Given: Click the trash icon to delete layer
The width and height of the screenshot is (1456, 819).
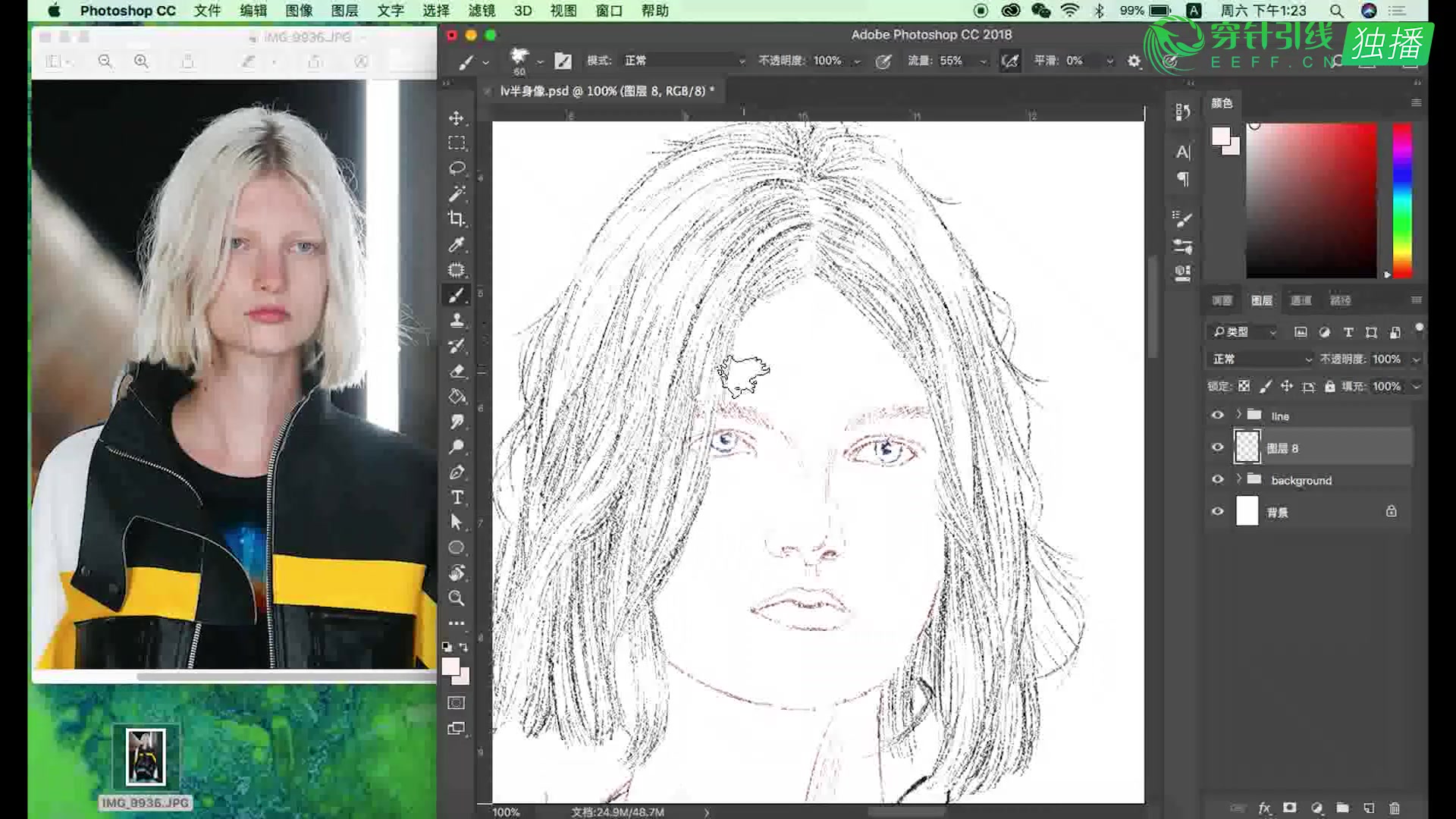Looking at the screenshot, I should click(x=1394, y=808).
